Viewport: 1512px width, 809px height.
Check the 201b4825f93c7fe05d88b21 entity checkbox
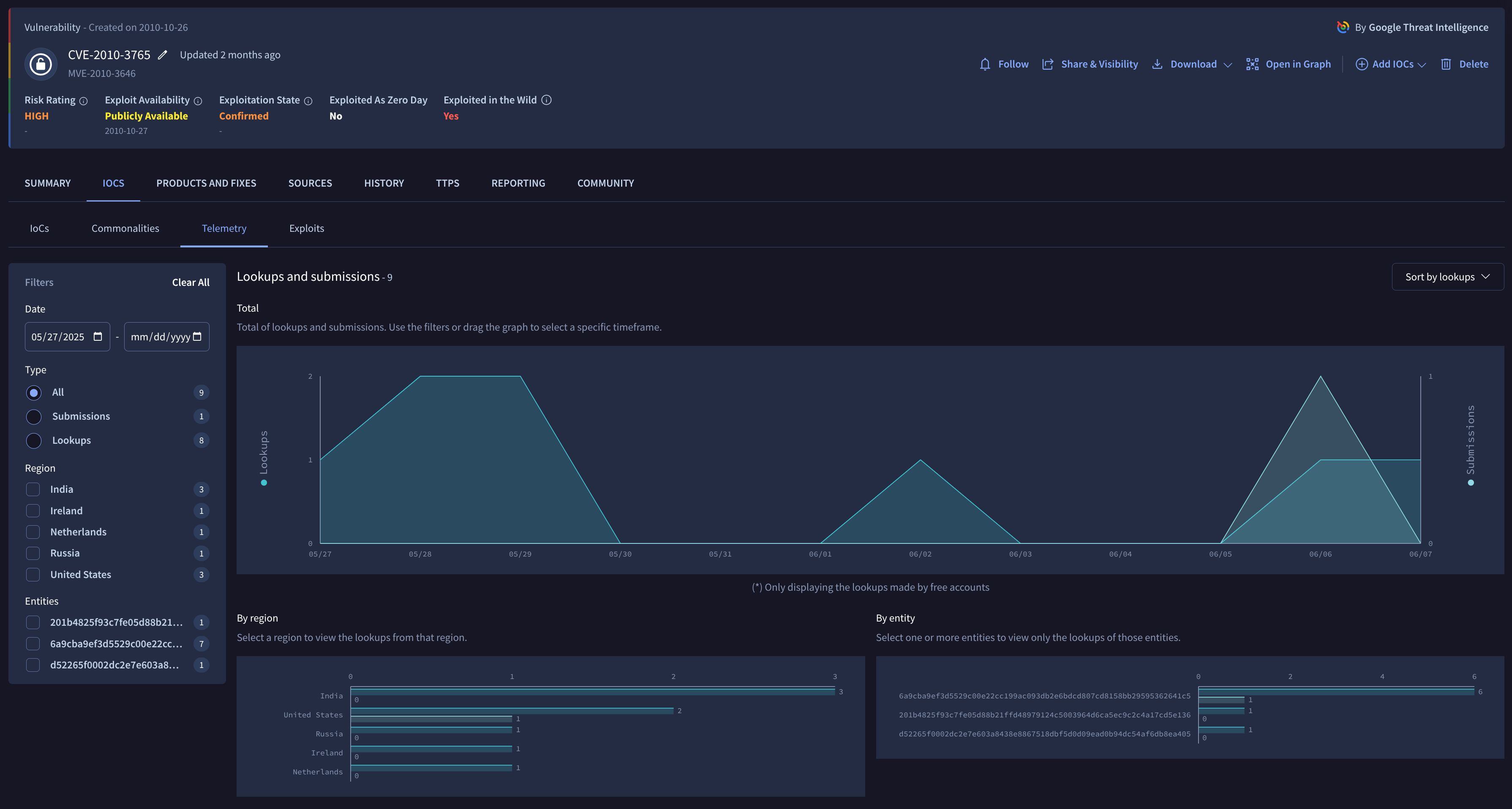pyautogui.click(x=33, y=622)
